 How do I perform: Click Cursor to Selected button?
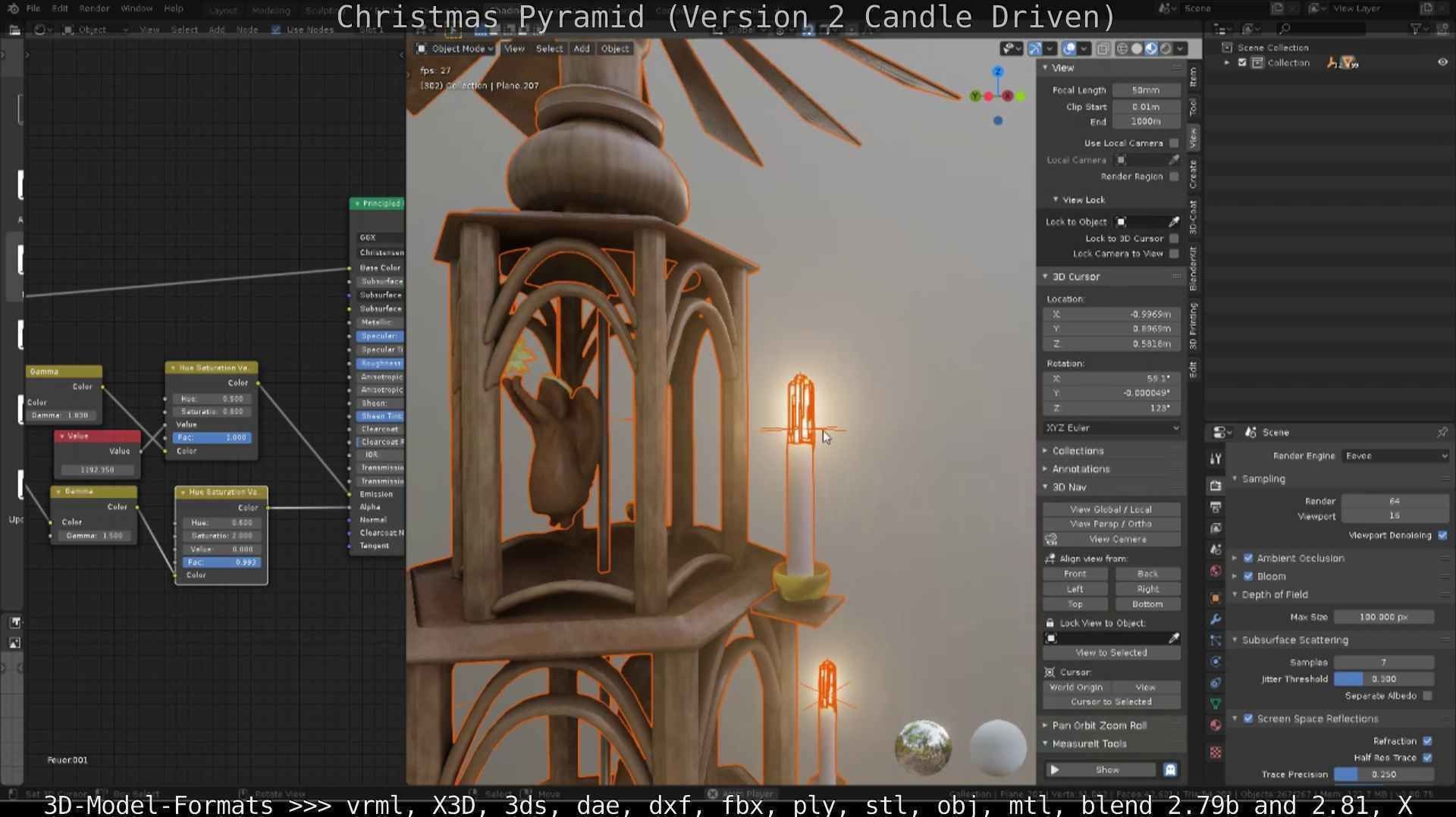click(1111, 703)
